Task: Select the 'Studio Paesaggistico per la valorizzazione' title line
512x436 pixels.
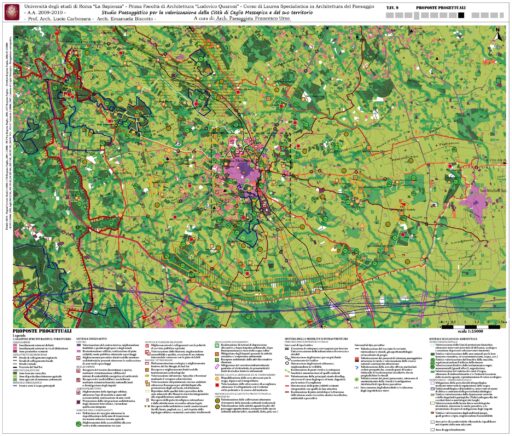Action: tap(208, 13)
